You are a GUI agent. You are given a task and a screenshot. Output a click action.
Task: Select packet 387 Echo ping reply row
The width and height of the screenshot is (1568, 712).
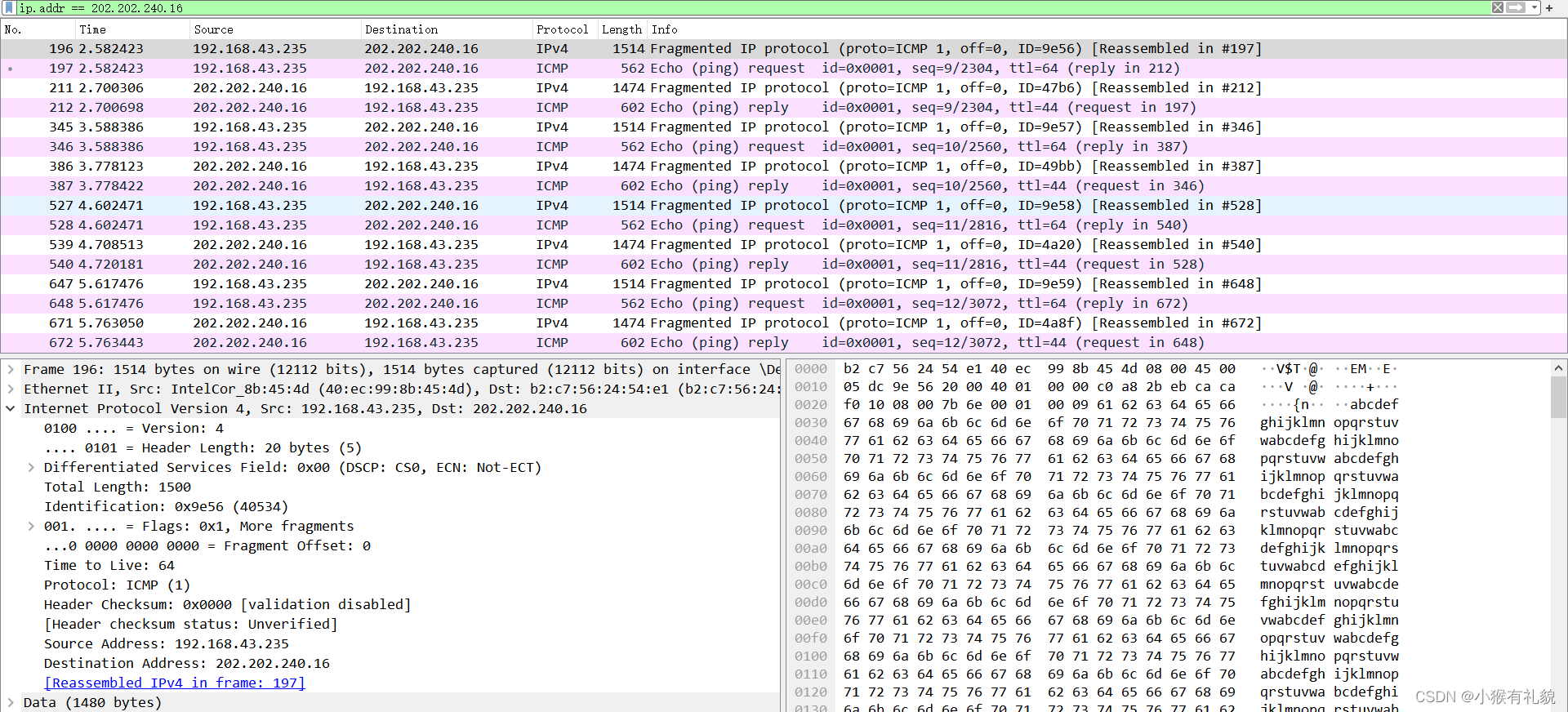click(x=783, y=186)
